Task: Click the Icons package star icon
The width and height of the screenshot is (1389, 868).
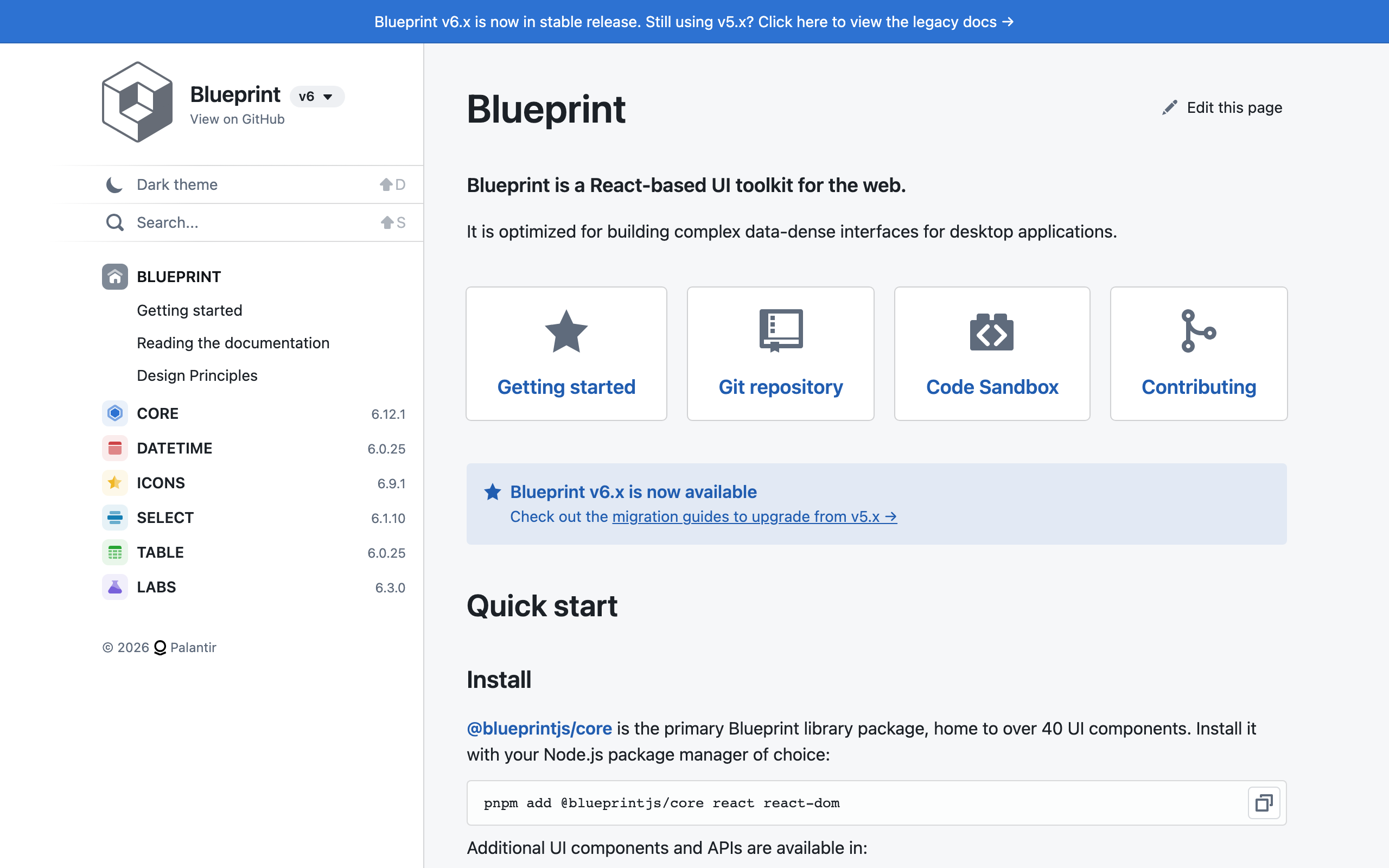Action: click(x=115, y=483)
